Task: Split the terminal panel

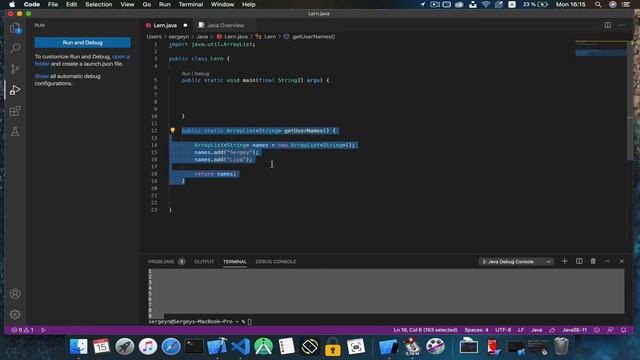Action: [579, 261]
